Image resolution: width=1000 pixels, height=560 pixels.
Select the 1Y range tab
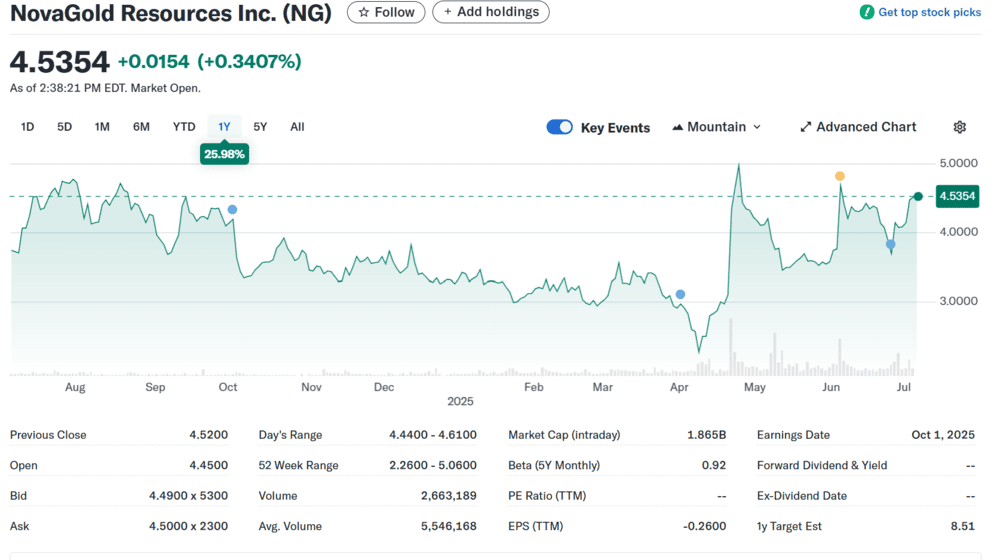pos(224,127)
